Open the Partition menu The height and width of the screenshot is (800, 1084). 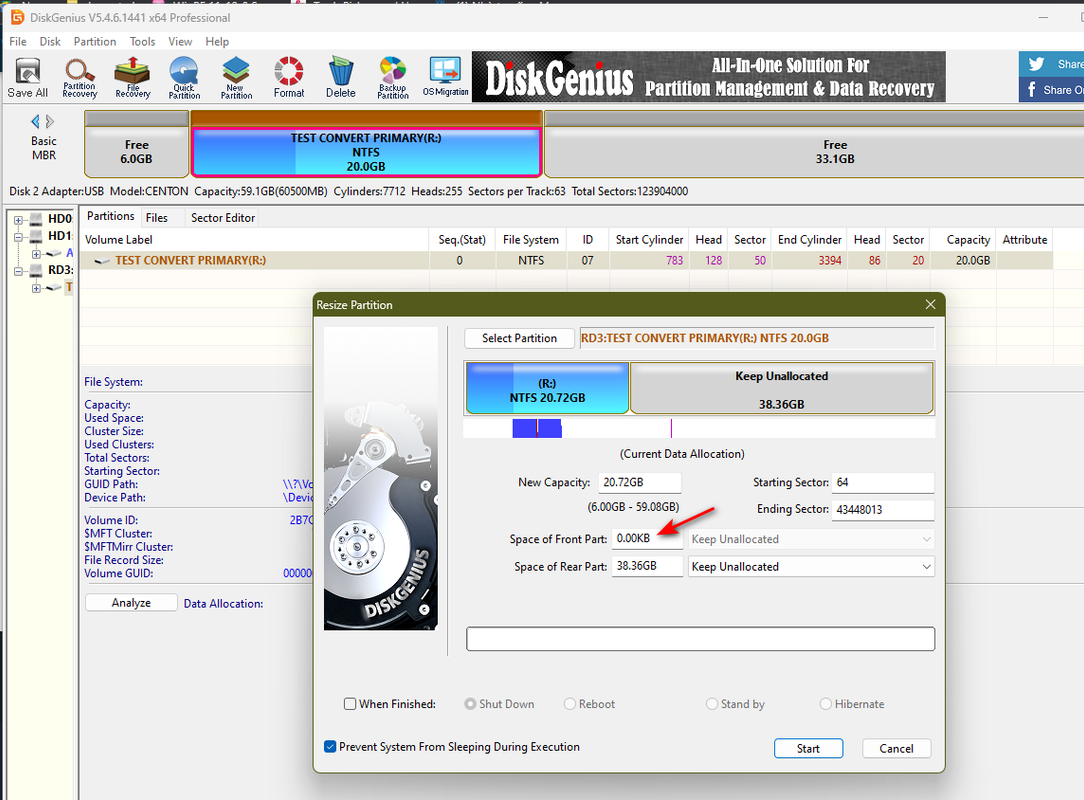pos(95,41)
